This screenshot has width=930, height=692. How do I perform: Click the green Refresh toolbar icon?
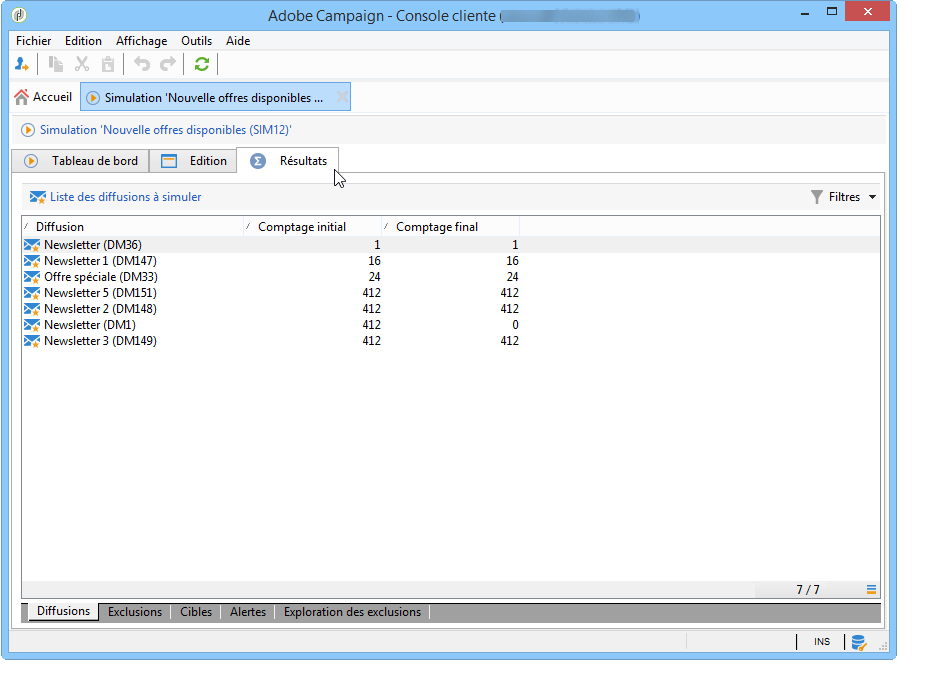[202, 64]
